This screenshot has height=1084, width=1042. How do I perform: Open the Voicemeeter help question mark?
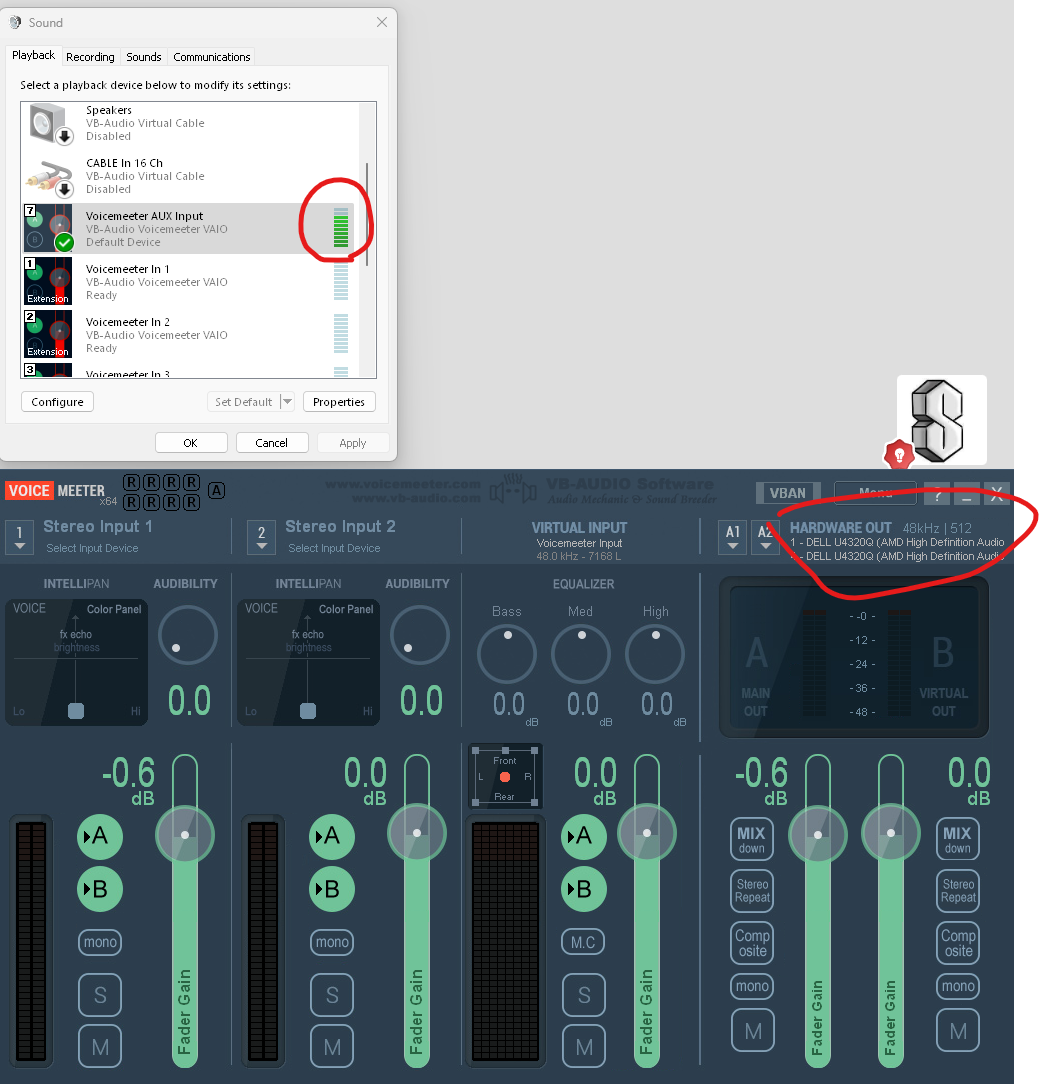pos(937,494)
